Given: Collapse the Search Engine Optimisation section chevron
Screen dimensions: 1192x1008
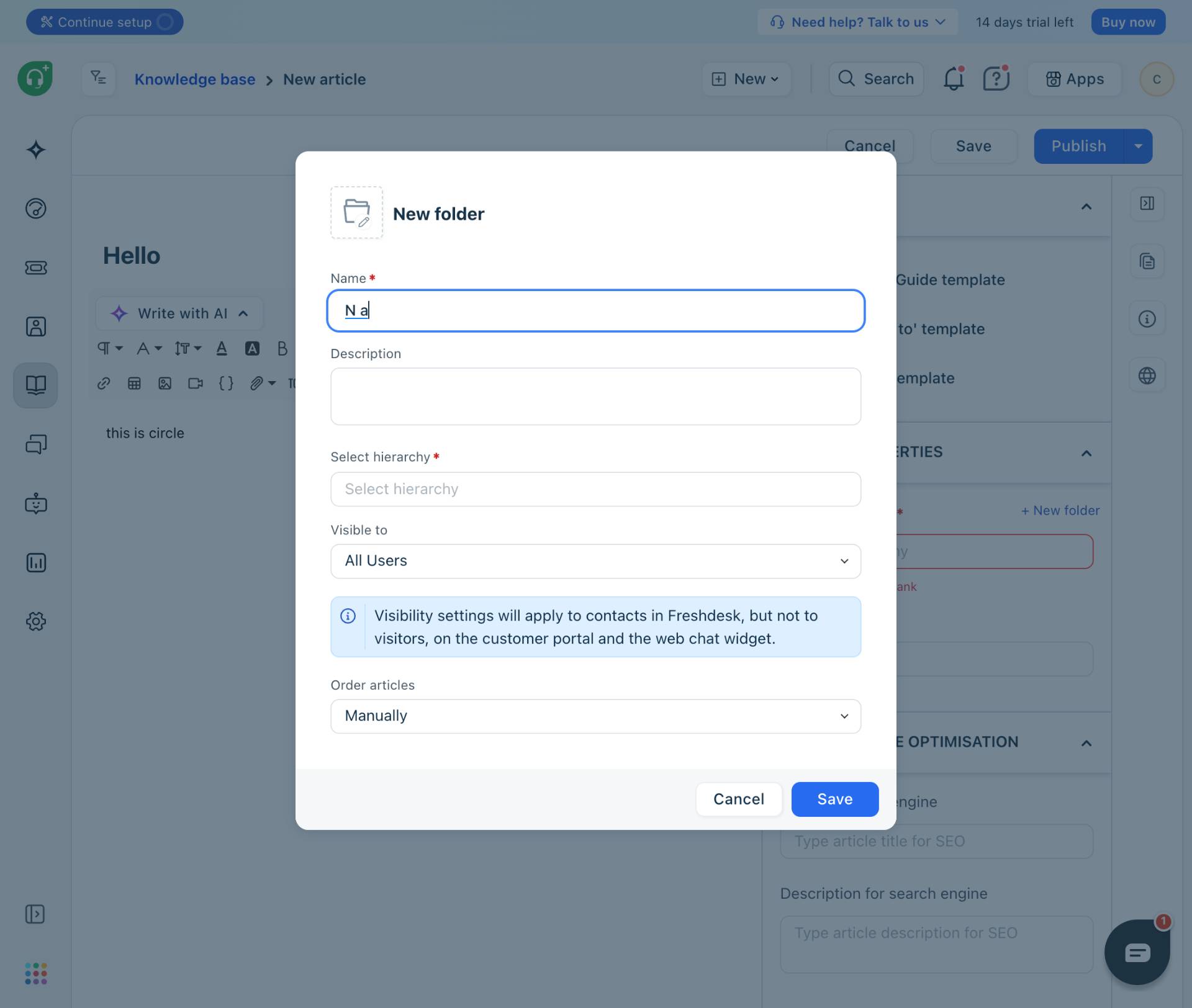Looking at the screenshot, I should pyautogui.click(x=1086, y=743).
